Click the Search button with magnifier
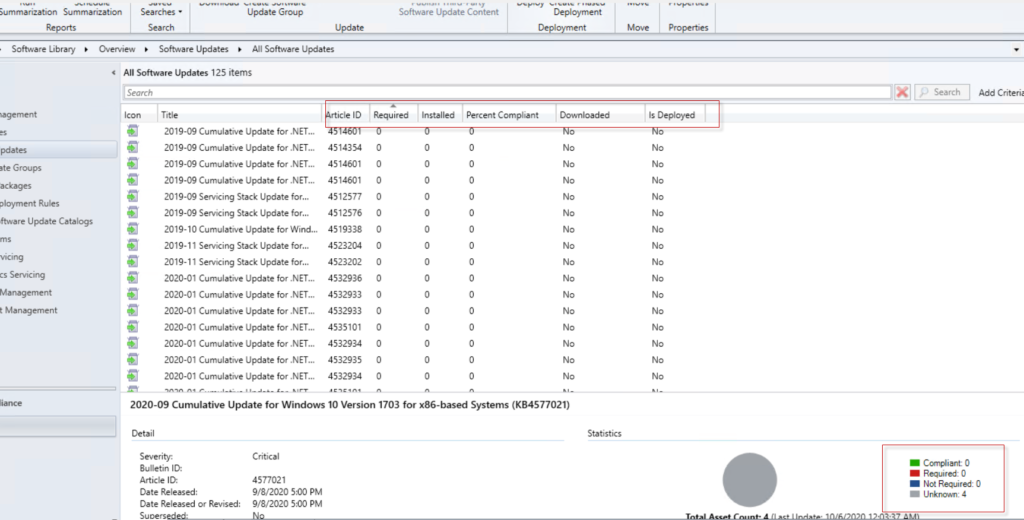This screenshot has height=520, width=1024. [x=941, y=92]
